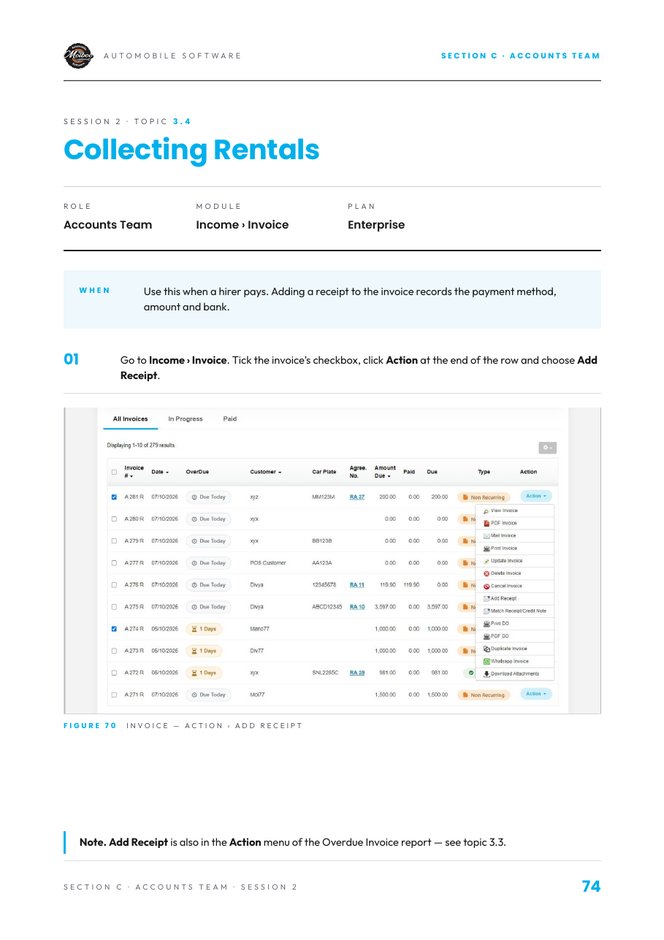This screenshot has width=664, height=940.
Task: Switch to the In Progress tab
Action: 185,418
